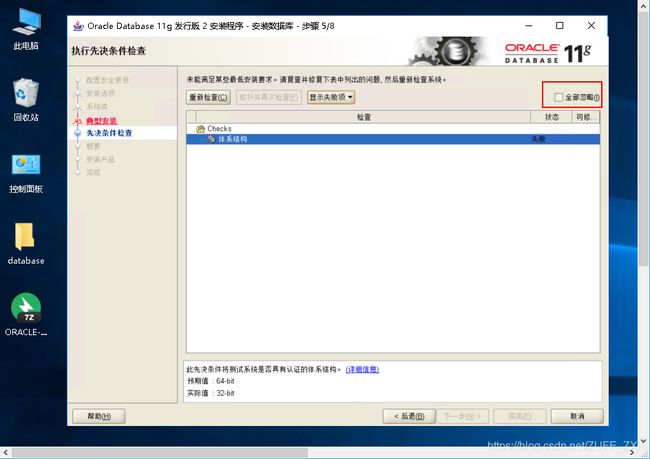Minimize the Oracle installer window
This screenshot has width=650, height=459.
pos(529,26)
